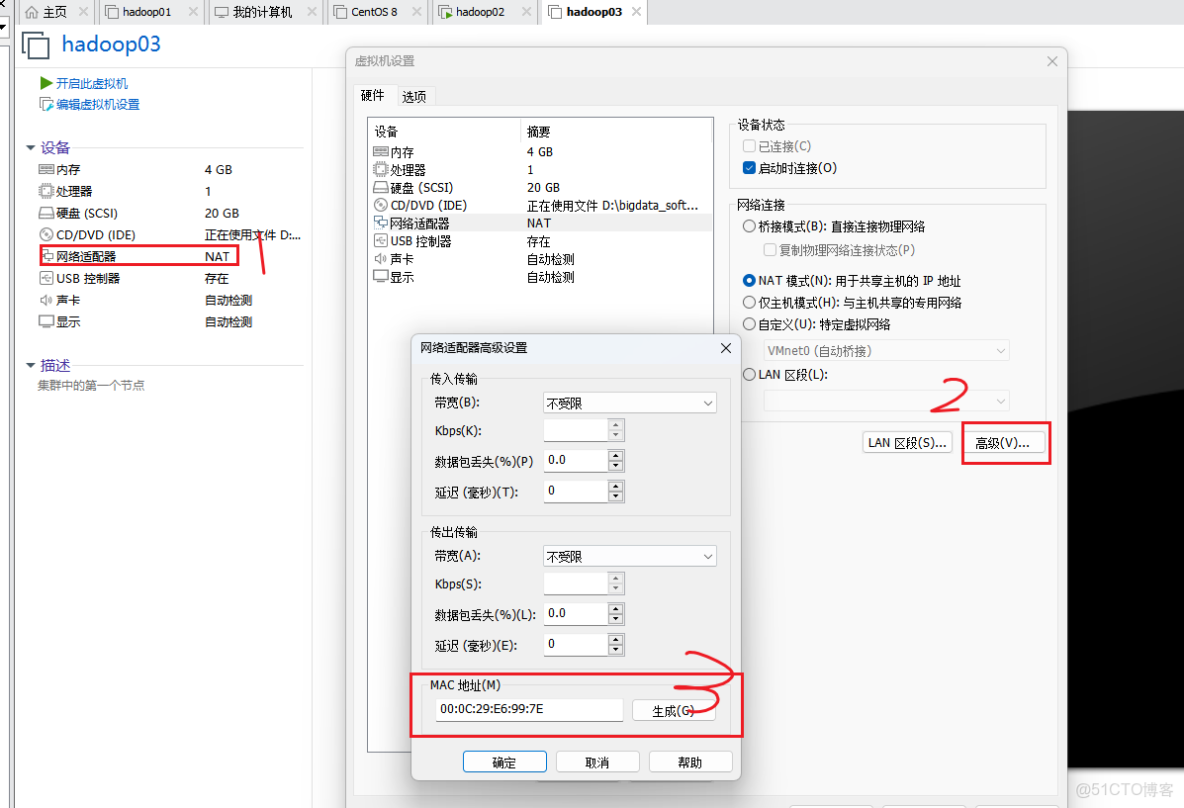Switch to the hadoop02 tab
1184x808 pixels.
[x=478, y=12]
